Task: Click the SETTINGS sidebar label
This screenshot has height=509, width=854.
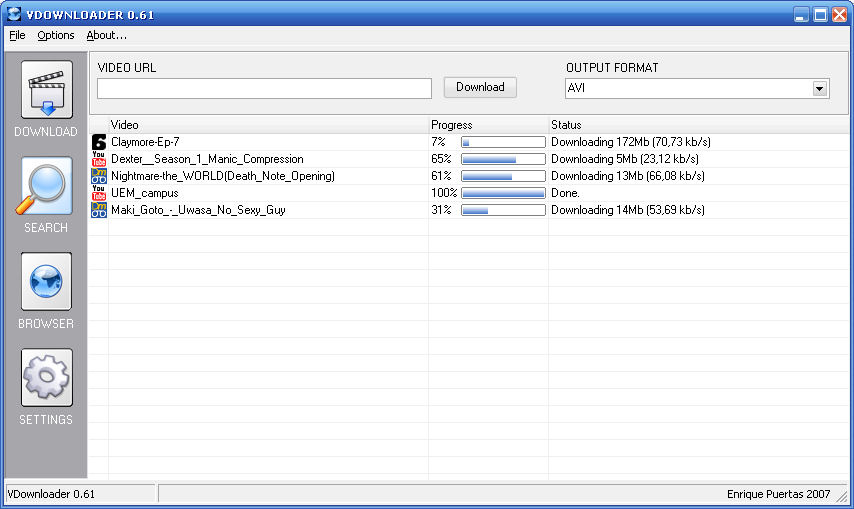Action: [46, 420]
